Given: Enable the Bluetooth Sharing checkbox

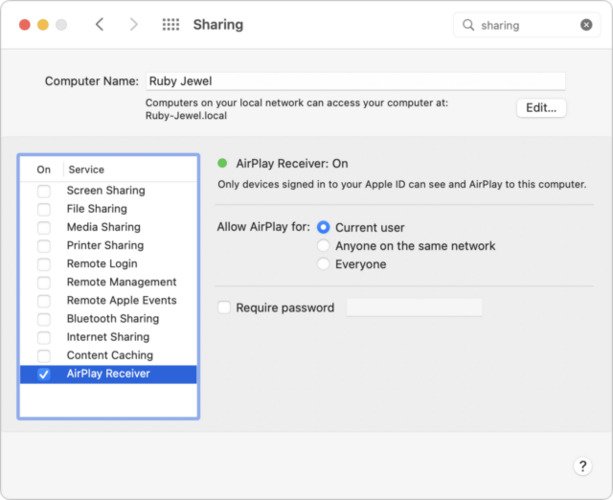Looking at the screenshot, I should pyautogui.click(x=44, y=319).
